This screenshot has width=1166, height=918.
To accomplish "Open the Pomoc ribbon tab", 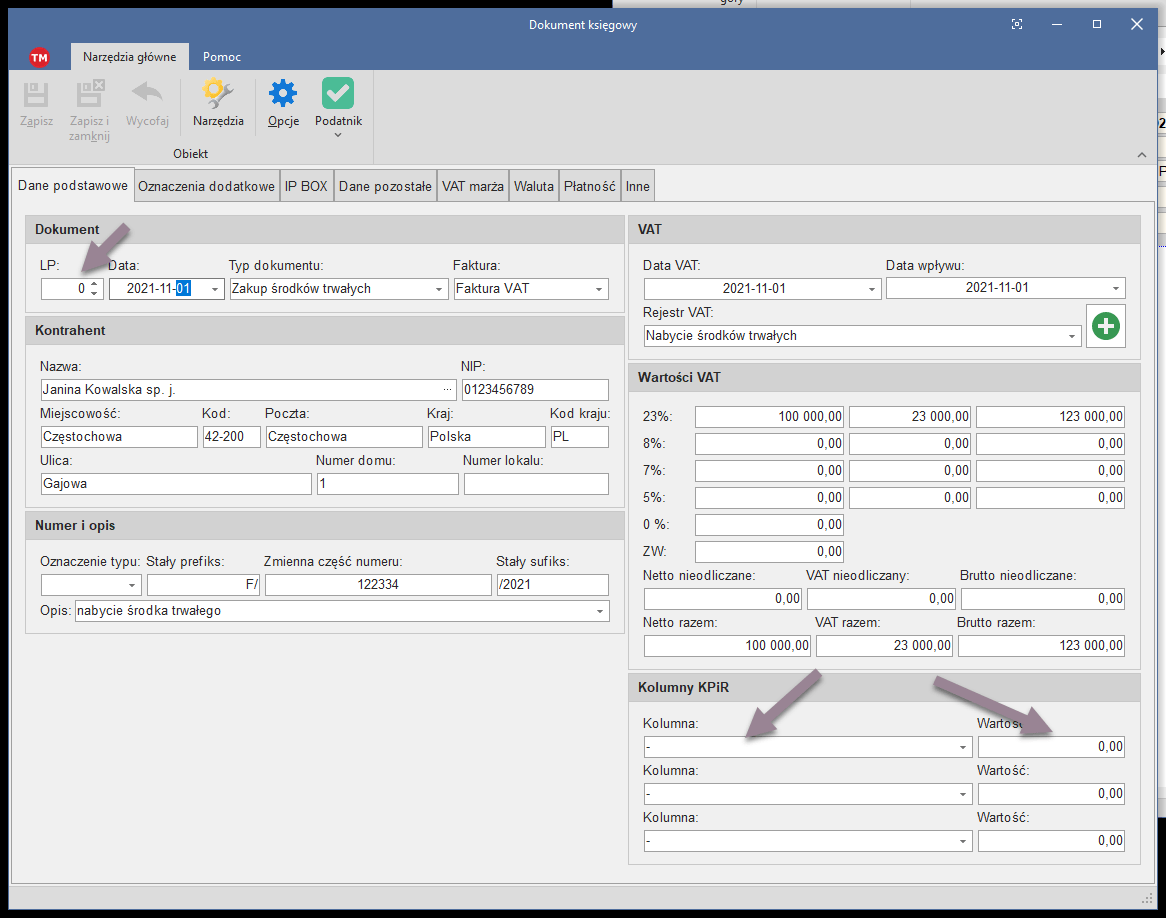I will click(222, 57).
